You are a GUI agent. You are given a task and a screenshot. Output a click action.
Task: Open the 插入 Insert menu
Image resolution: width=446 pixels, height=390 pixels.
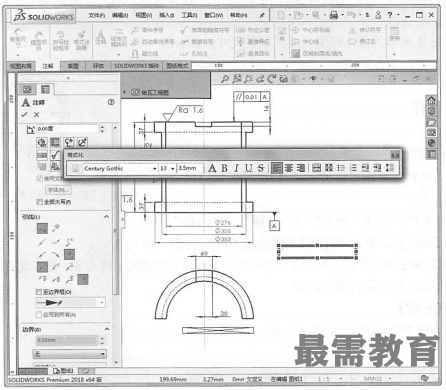click(x=166, y=15)
